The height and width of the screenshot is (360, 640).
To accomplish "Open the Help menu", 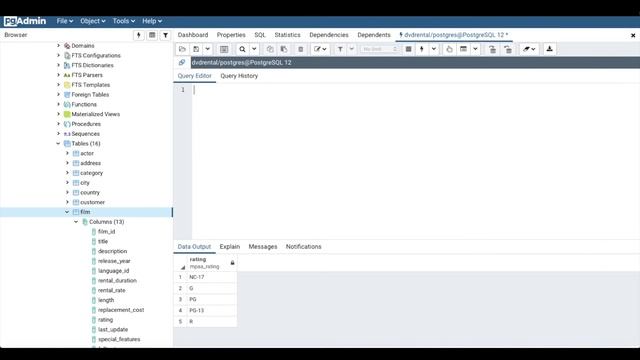I will pyautogui.click(x=152, y=21).
